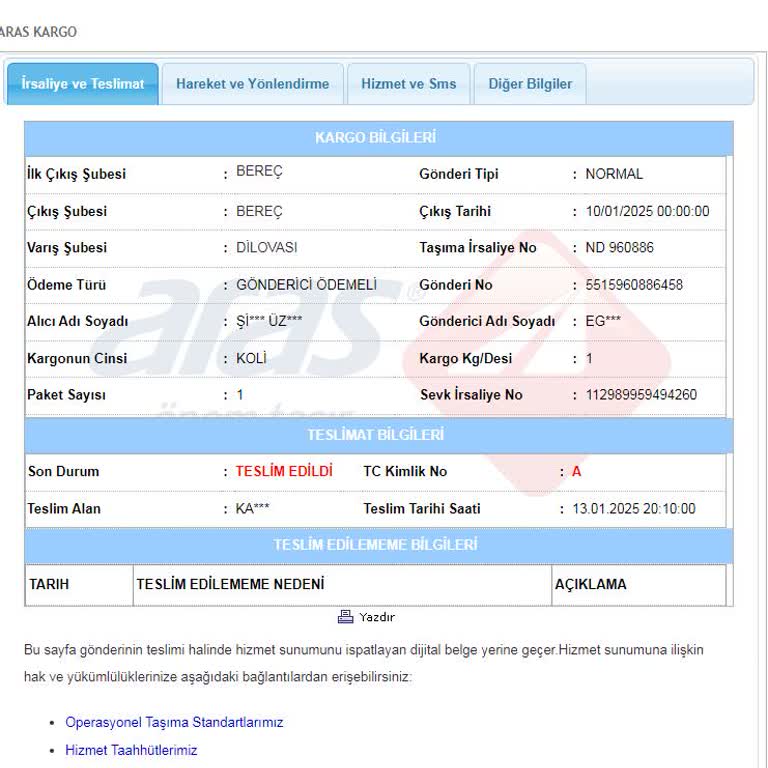This screenshot has width=768, height=768.
Task: Click the Teslim Alan value KA***
Action: [x=252, y=508]
